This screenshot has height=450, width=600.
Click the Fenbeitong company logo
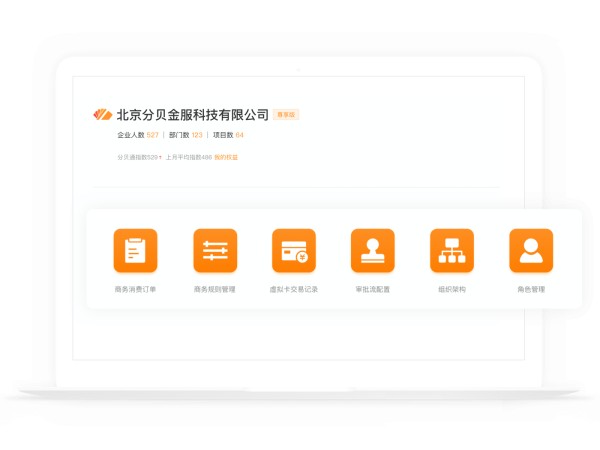103,114
